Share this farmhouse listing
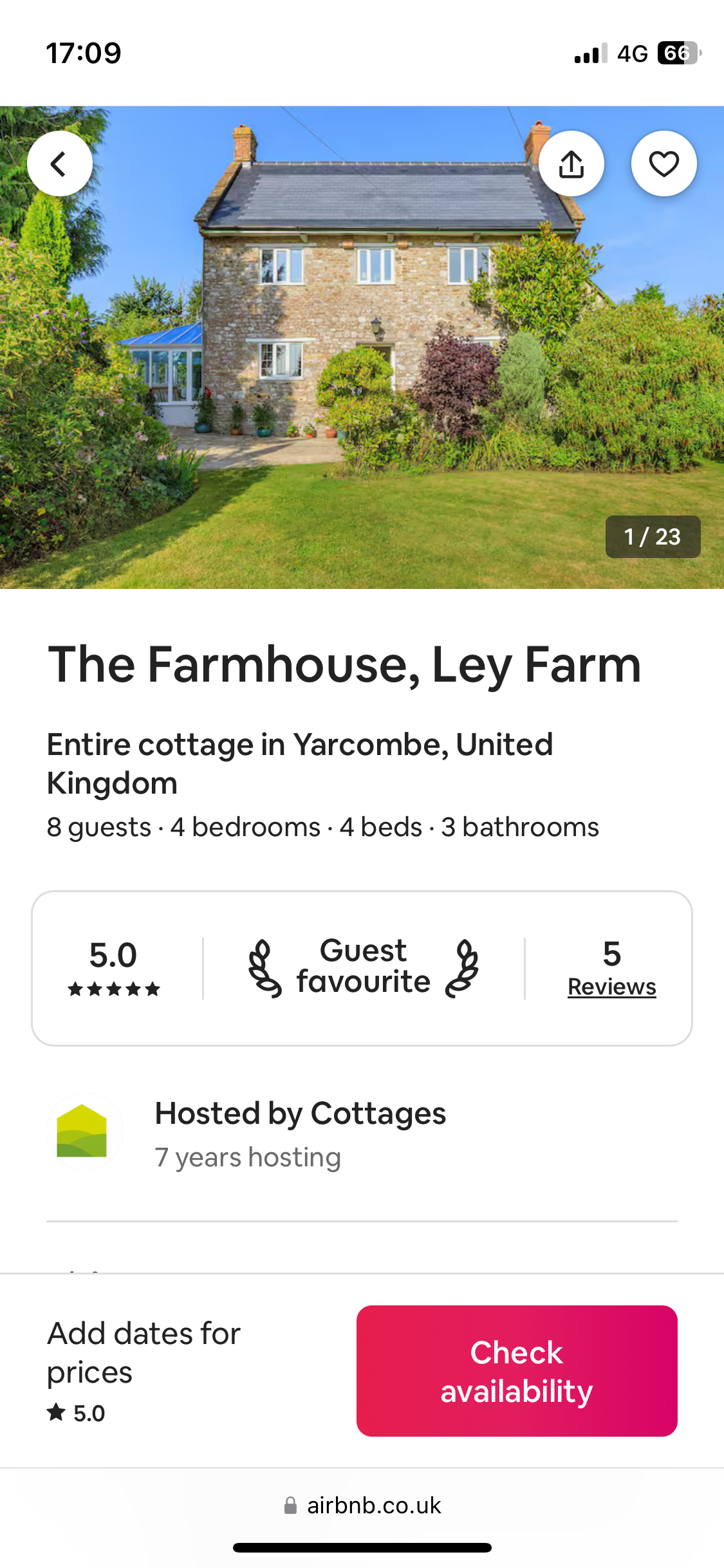The width and height of the screenshot is (724, 1568). (x=571, y=163)
